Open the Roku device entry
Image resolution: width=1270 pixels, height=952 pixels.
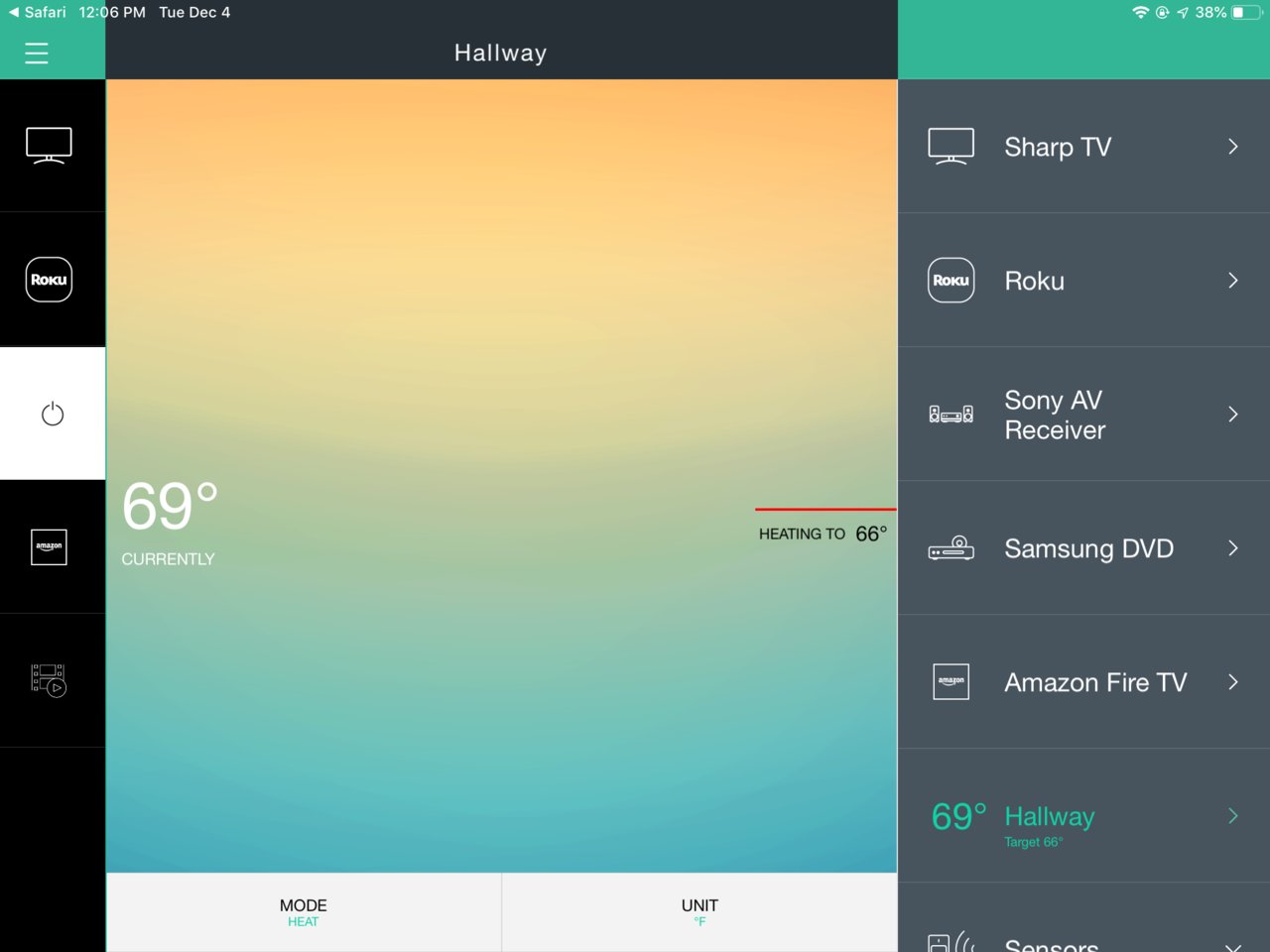pos(1083,281)
